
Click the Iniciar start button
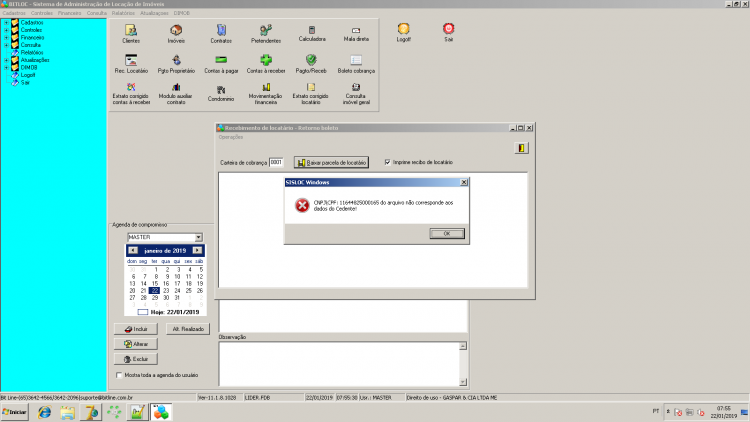(x=14, y=412)
